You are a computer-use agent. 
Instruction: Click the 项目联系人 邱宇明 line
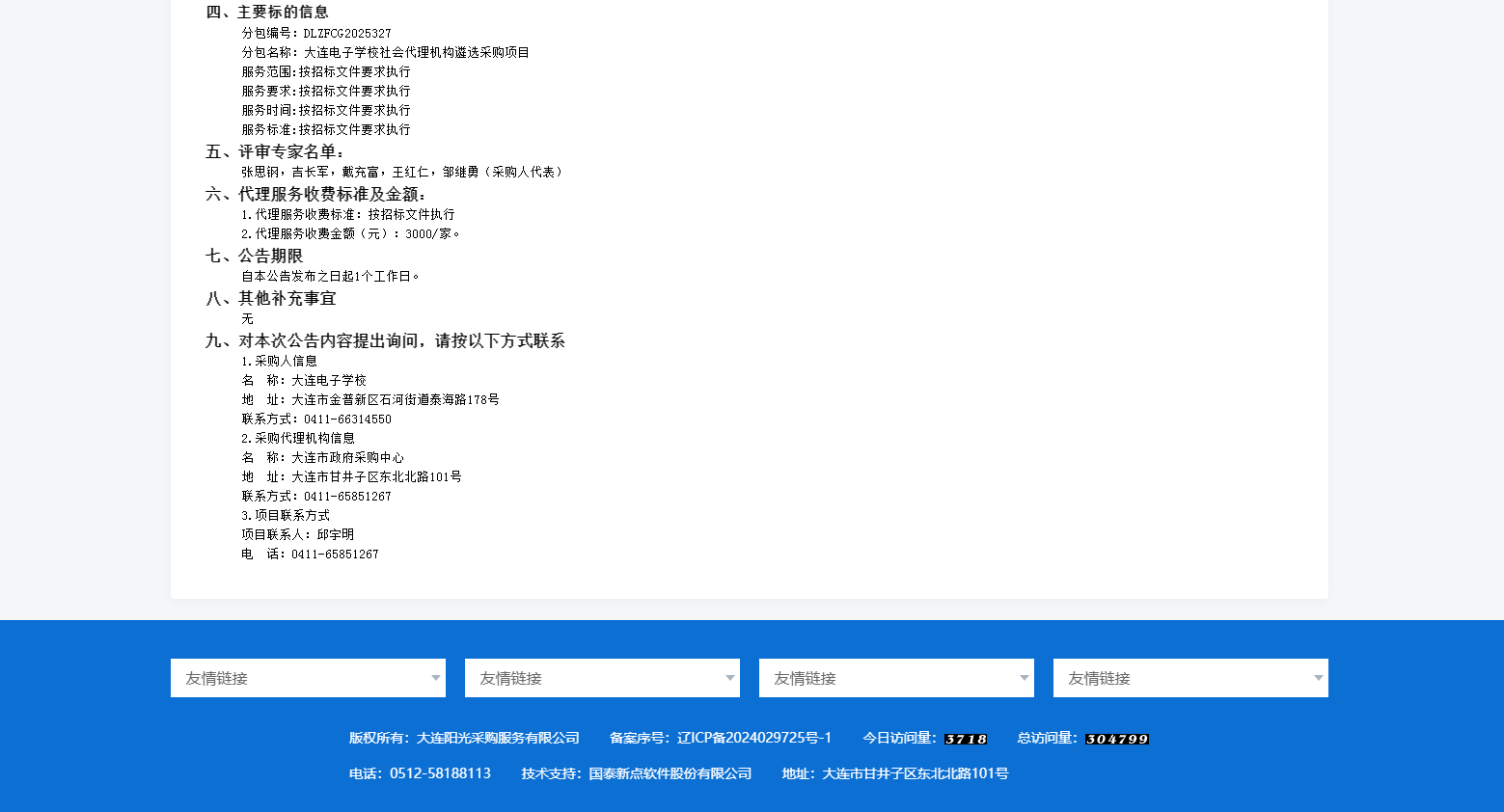click(297, 534)
